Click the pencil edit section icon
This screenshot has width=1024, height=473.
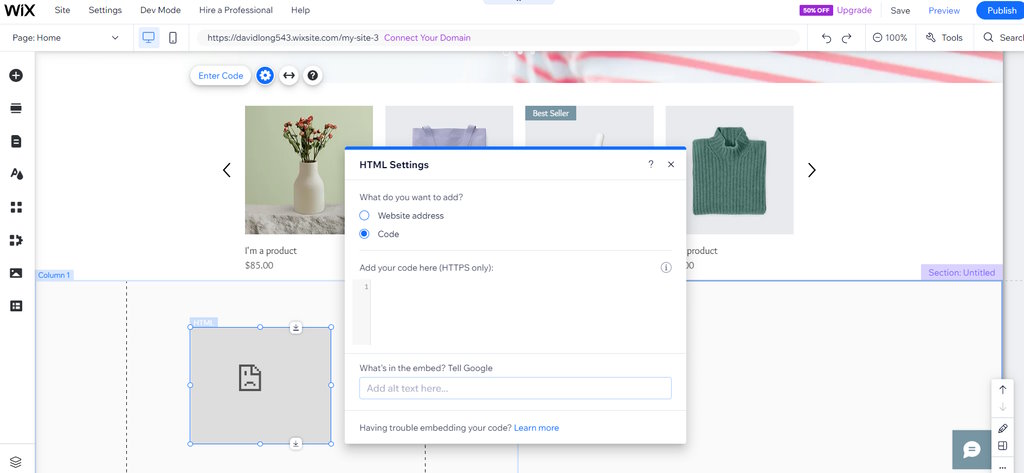1002,428
